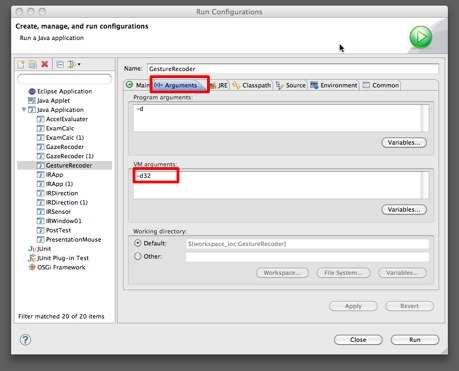The image size is (459, 371).
Task: Switch to the Classpath tab
Action: tap(252, 85)
